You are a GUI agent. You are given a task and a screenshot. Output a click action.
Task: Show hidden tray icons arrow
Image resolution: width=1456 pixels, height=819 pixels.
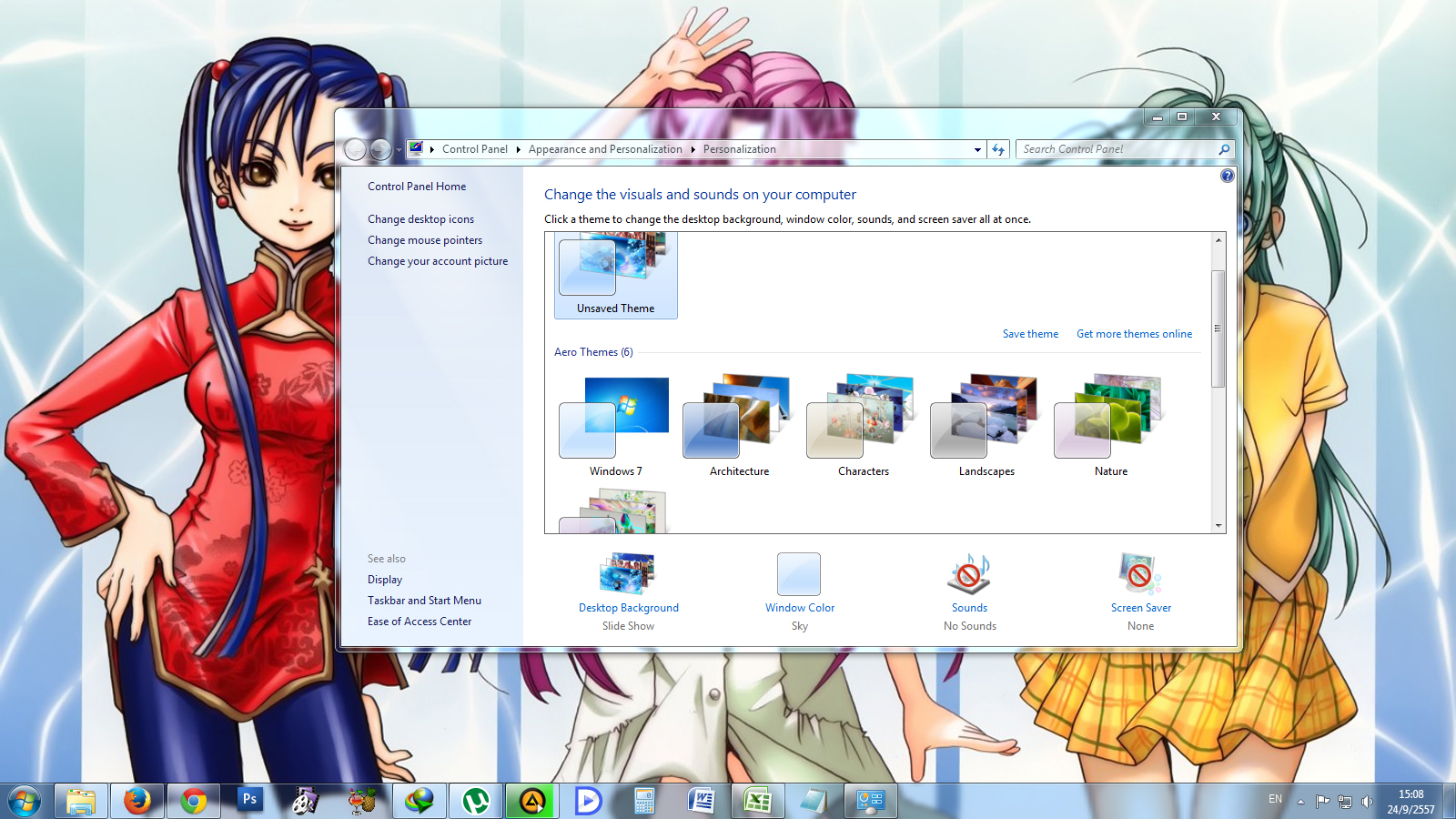[1300, 802]
